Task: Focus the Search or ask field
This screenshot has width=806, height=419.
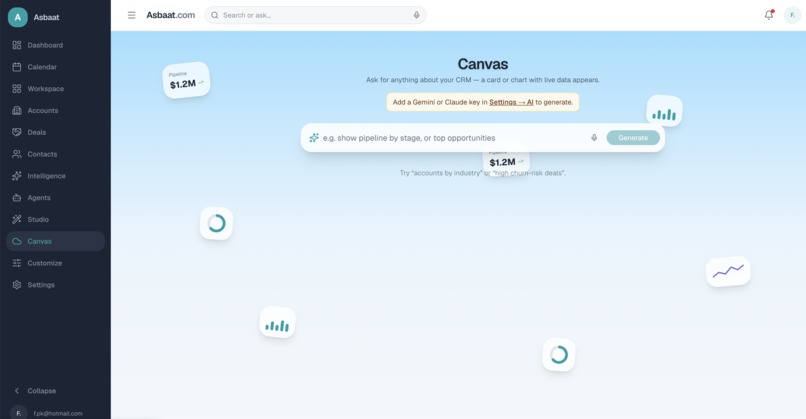Action: click(316, 15)
